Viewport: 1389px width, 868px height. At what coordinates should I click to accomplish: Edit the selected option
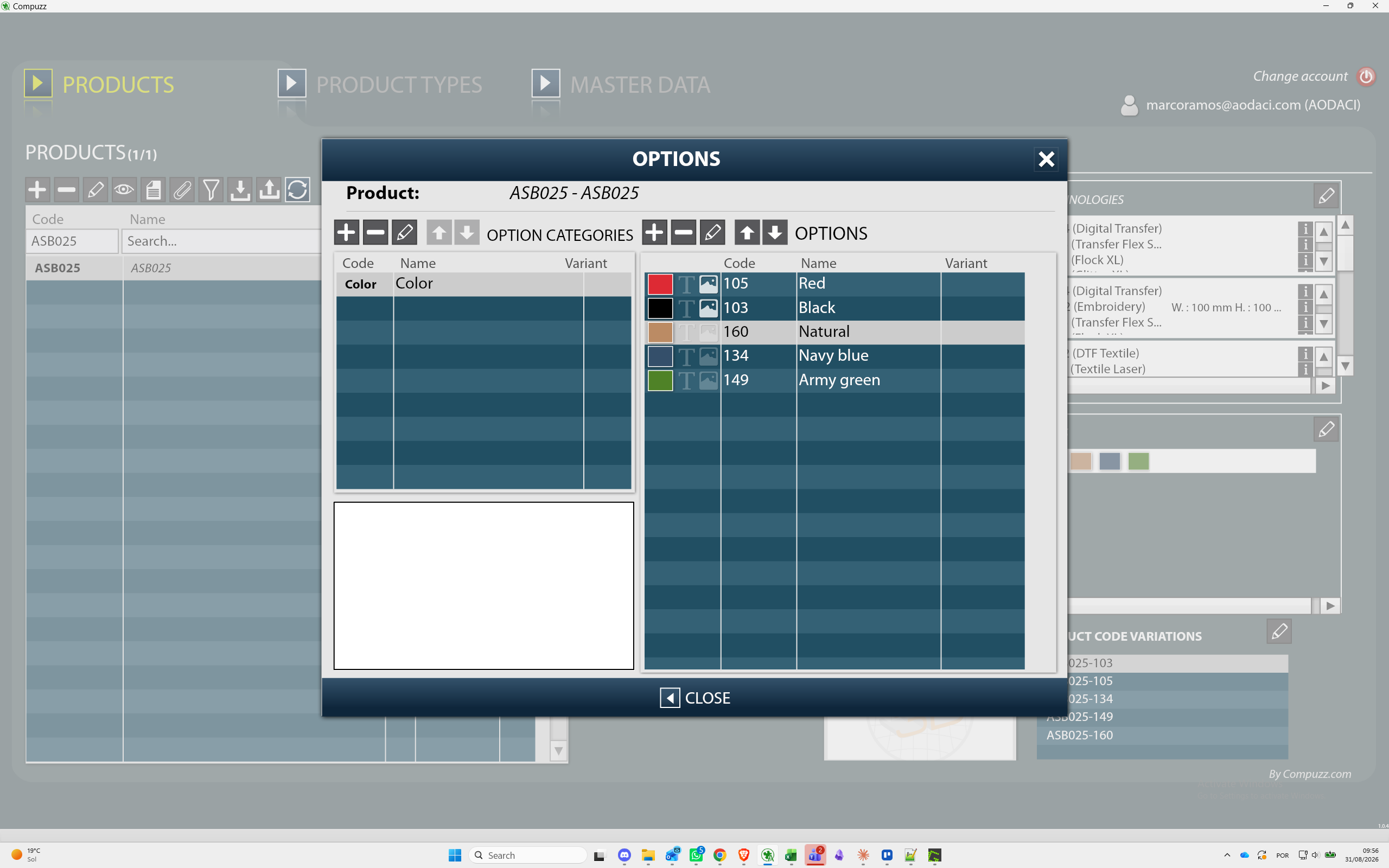click(x=712, y=233)
